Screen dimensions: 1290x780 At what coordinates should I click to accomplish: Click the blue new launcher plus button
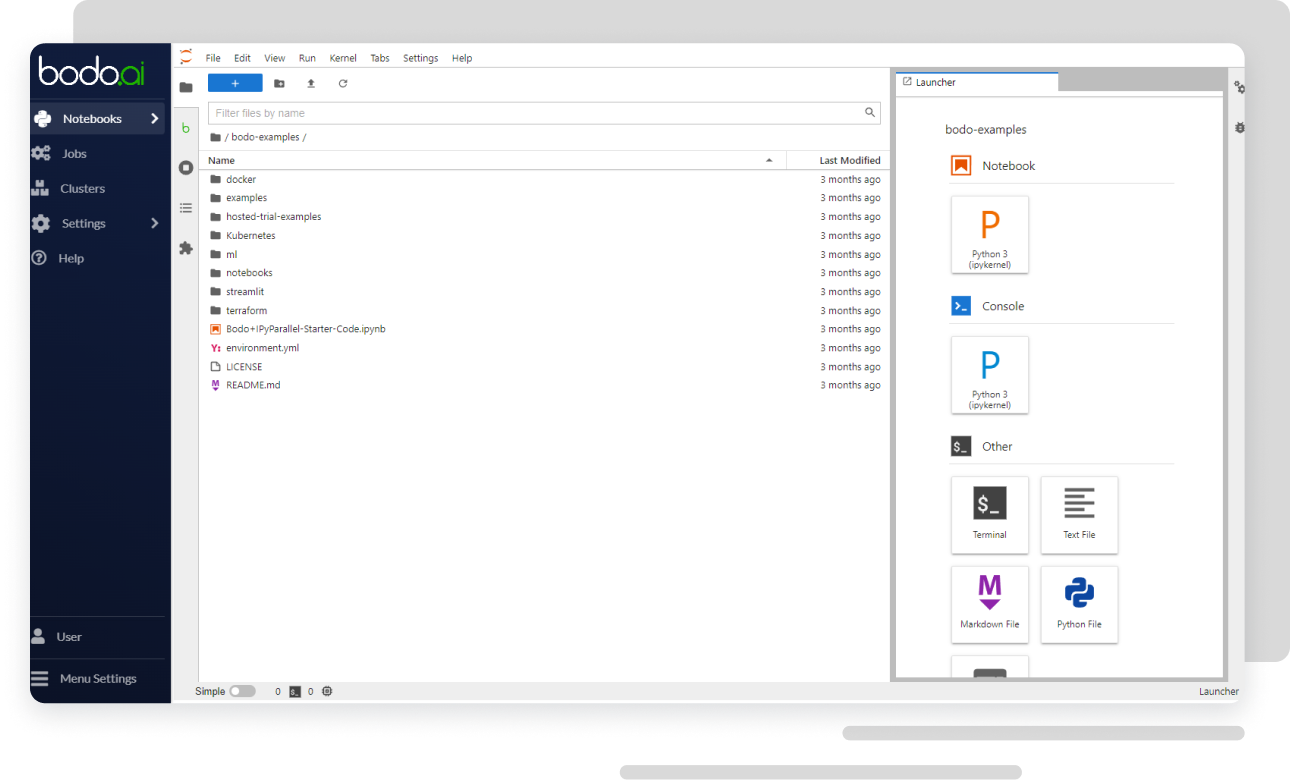235,84
